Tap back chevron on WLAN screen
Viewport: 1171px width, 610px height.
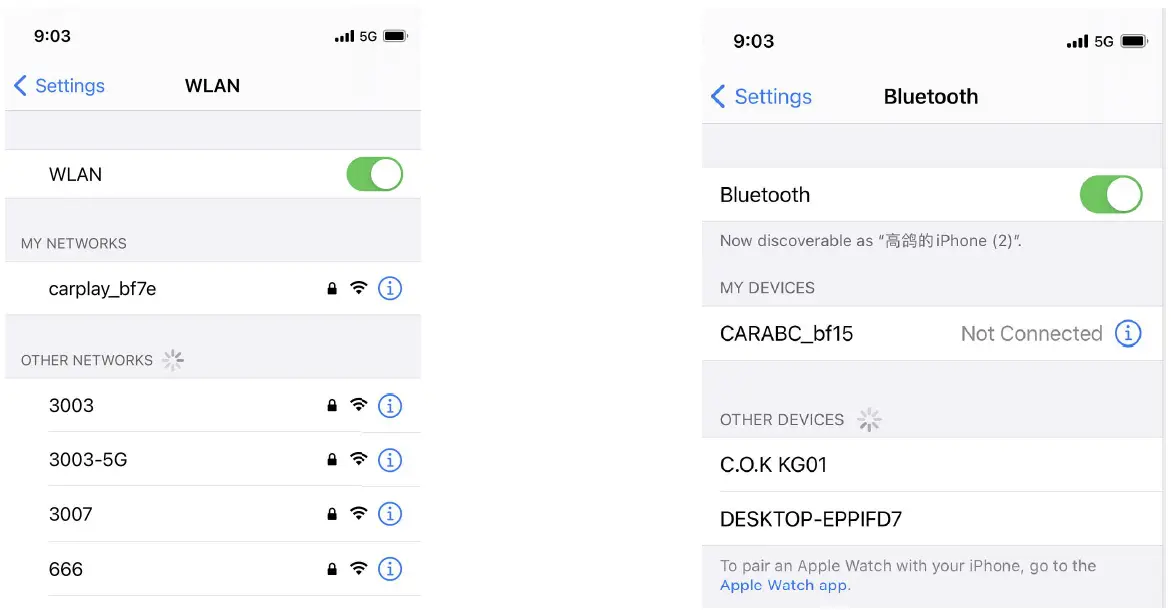[x=20, y=86]
